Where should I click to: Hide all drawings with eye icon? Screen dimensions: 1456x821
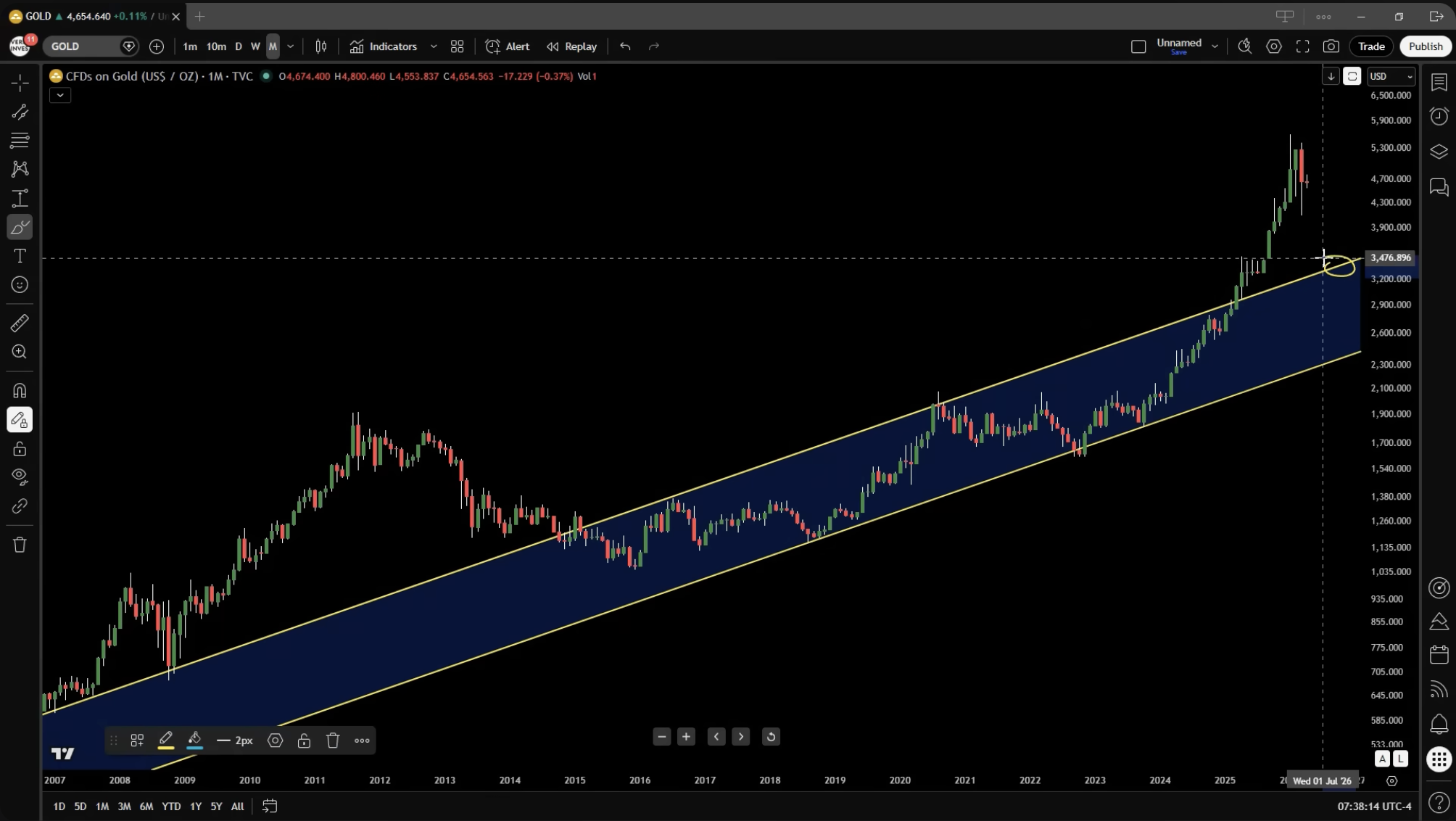(20, 476)
